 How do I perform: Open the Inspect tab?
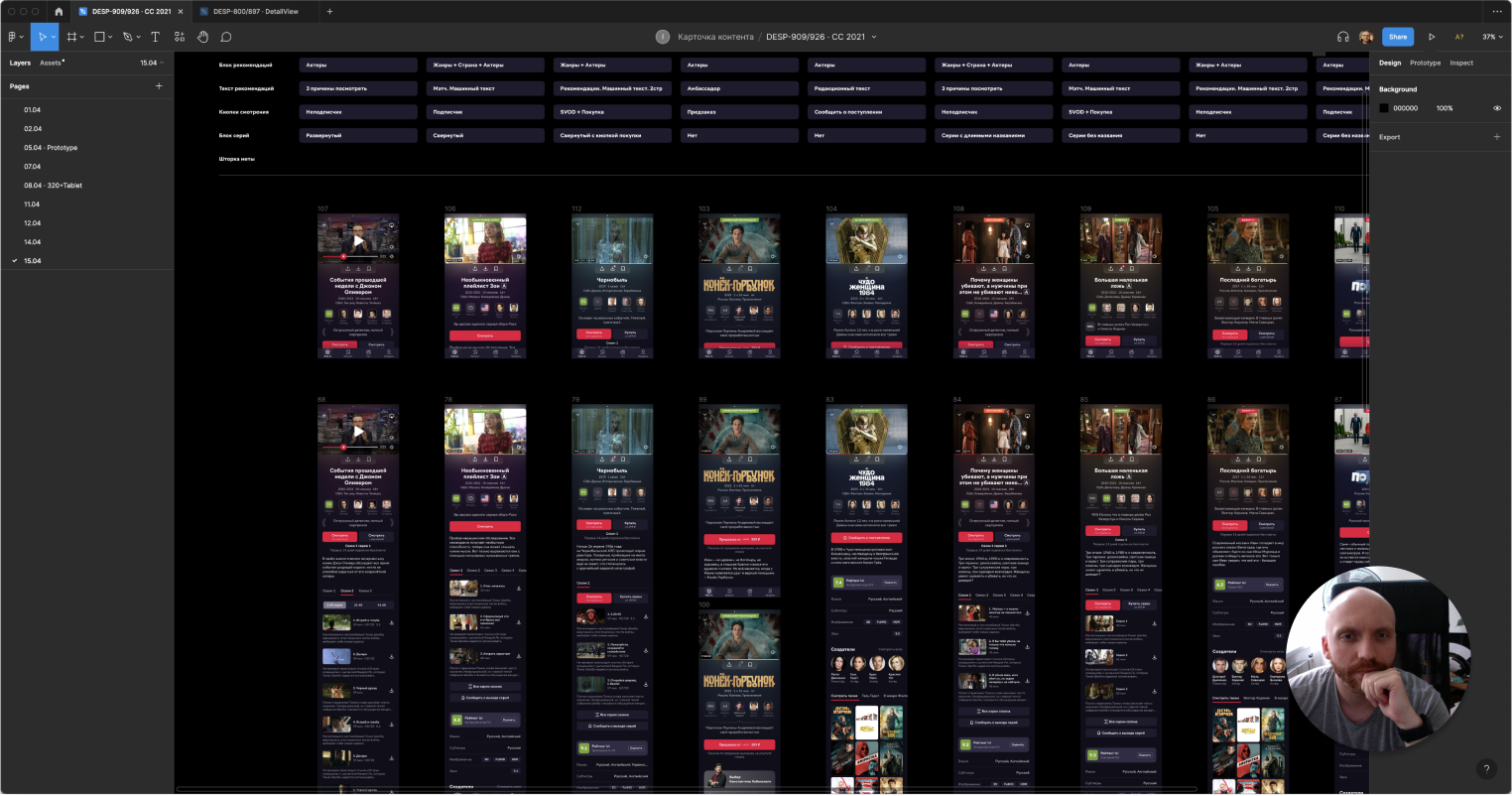point(1461,63)
